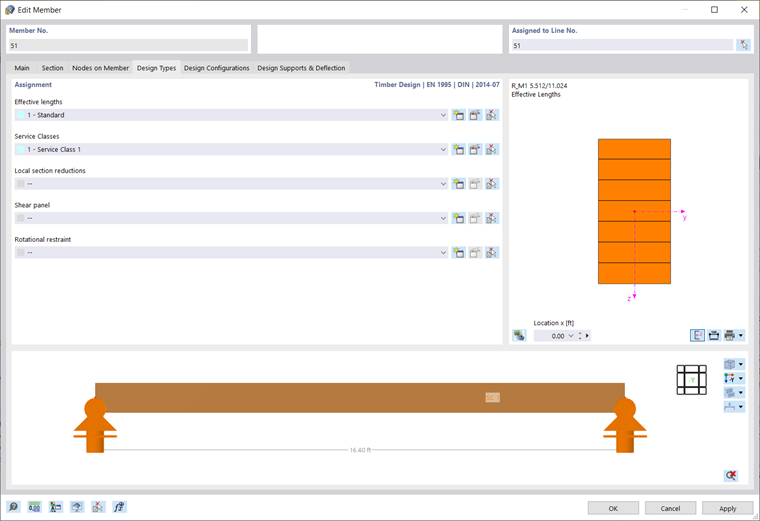The width and height of the screenshot is (760, 521).
Task: Pick local section reduction from model icon
Action: (492, 184)
